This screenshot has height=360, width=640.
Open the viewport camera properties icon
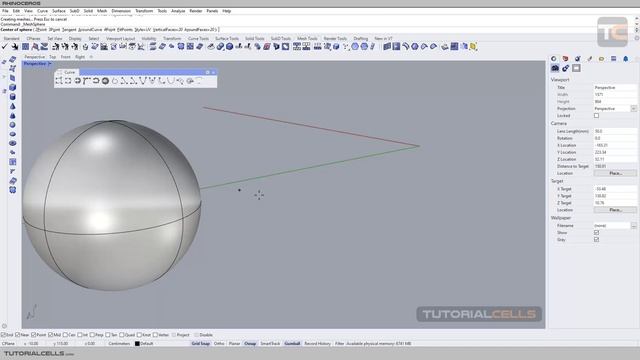(555, 68)
